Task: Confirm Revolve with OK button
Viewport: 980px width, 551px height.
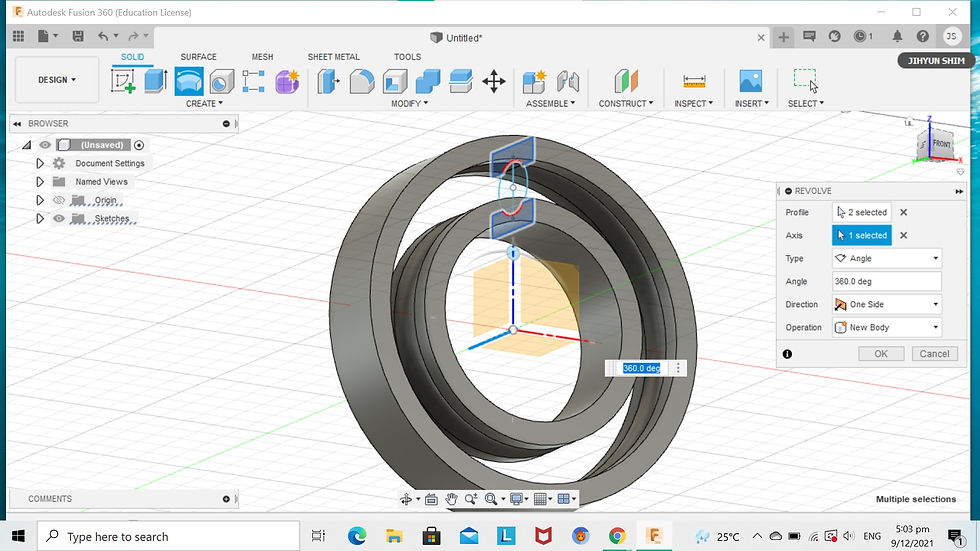Action: pyautogui.click(x=881, y=354)
